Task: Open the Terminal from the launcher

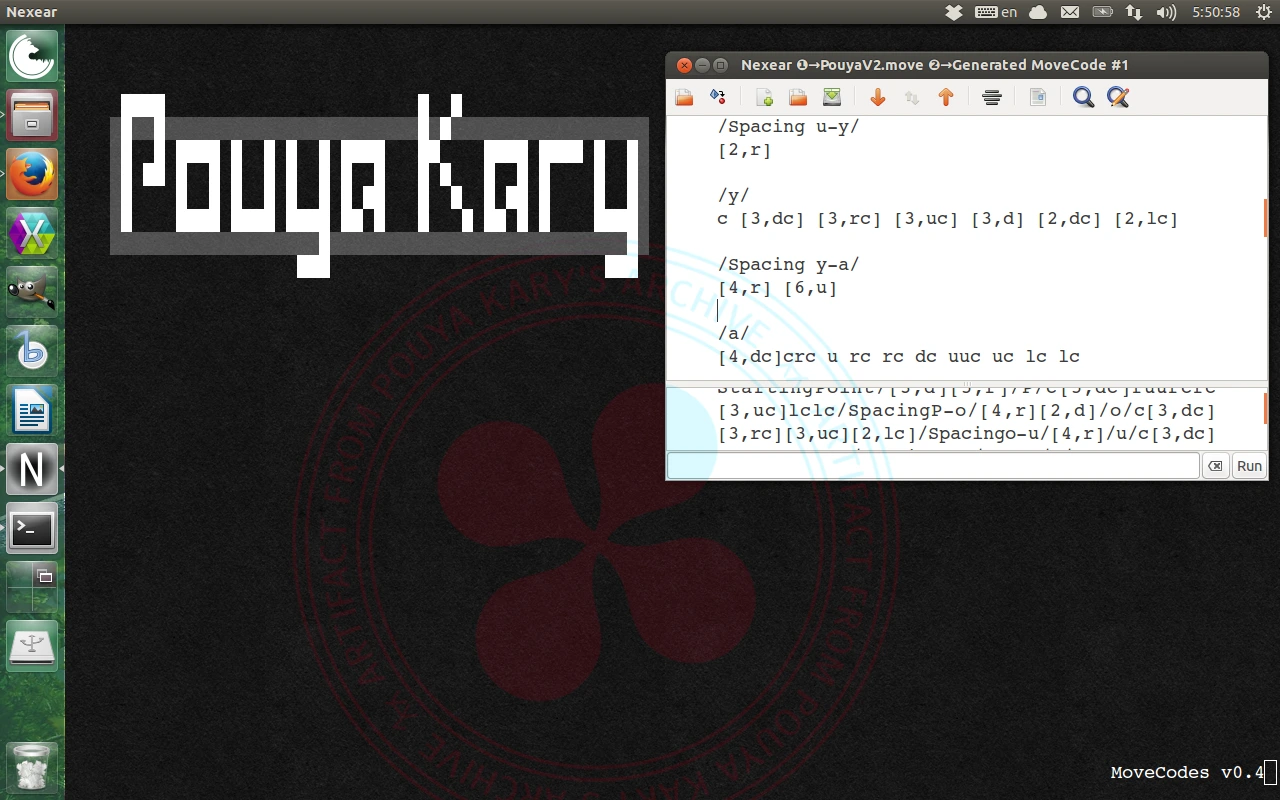Action: [x=32, y=528]
